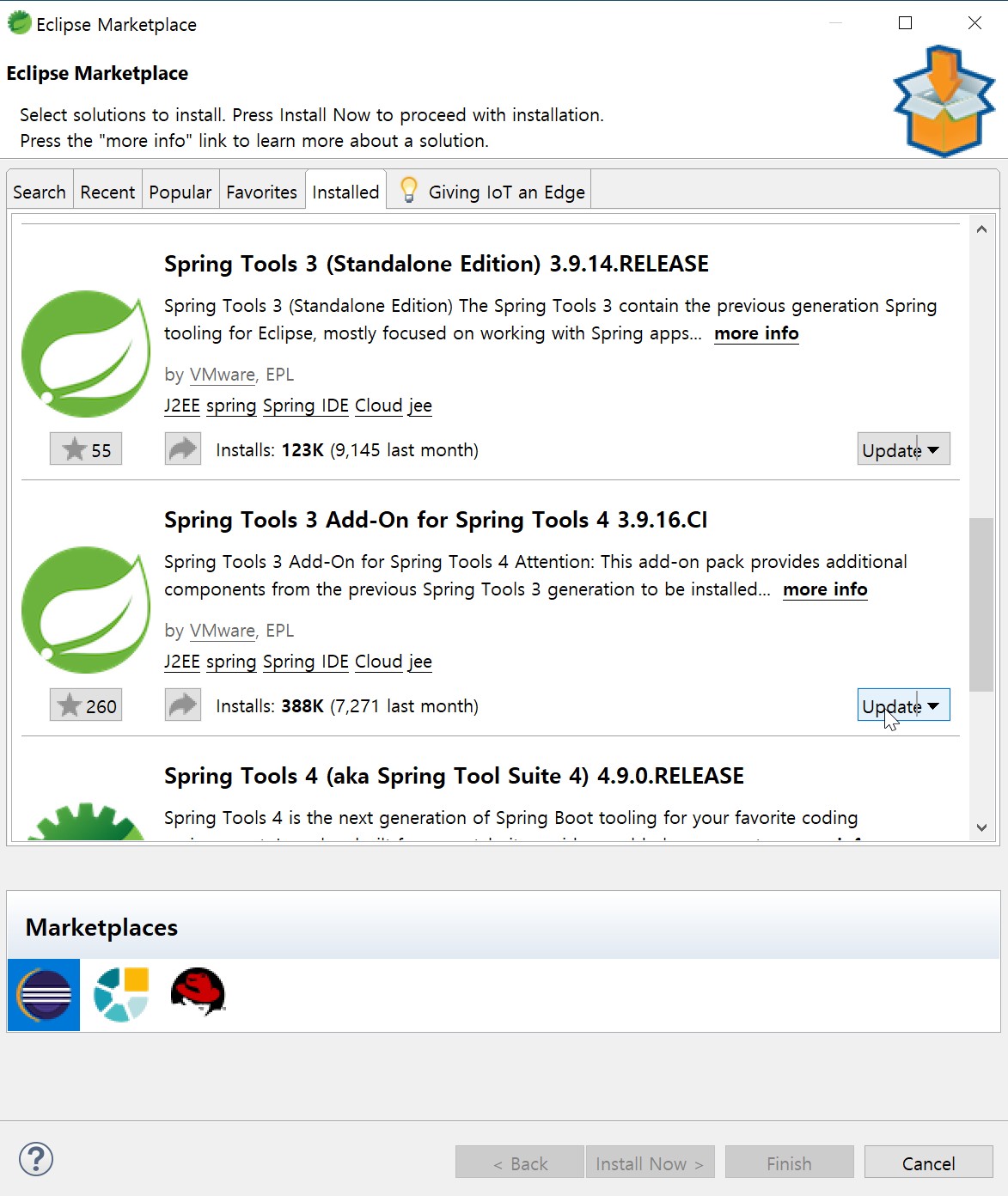Viewport: 1008px width, 1196px height.
Task: Click jee tag under Standalone Edition
Action: [420, 406]
